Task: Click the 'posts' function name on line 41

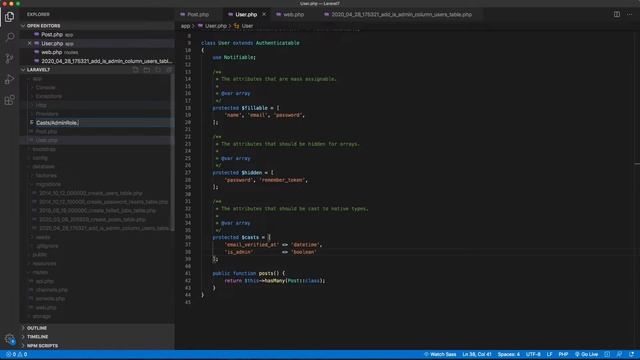Action: (266, 273)
